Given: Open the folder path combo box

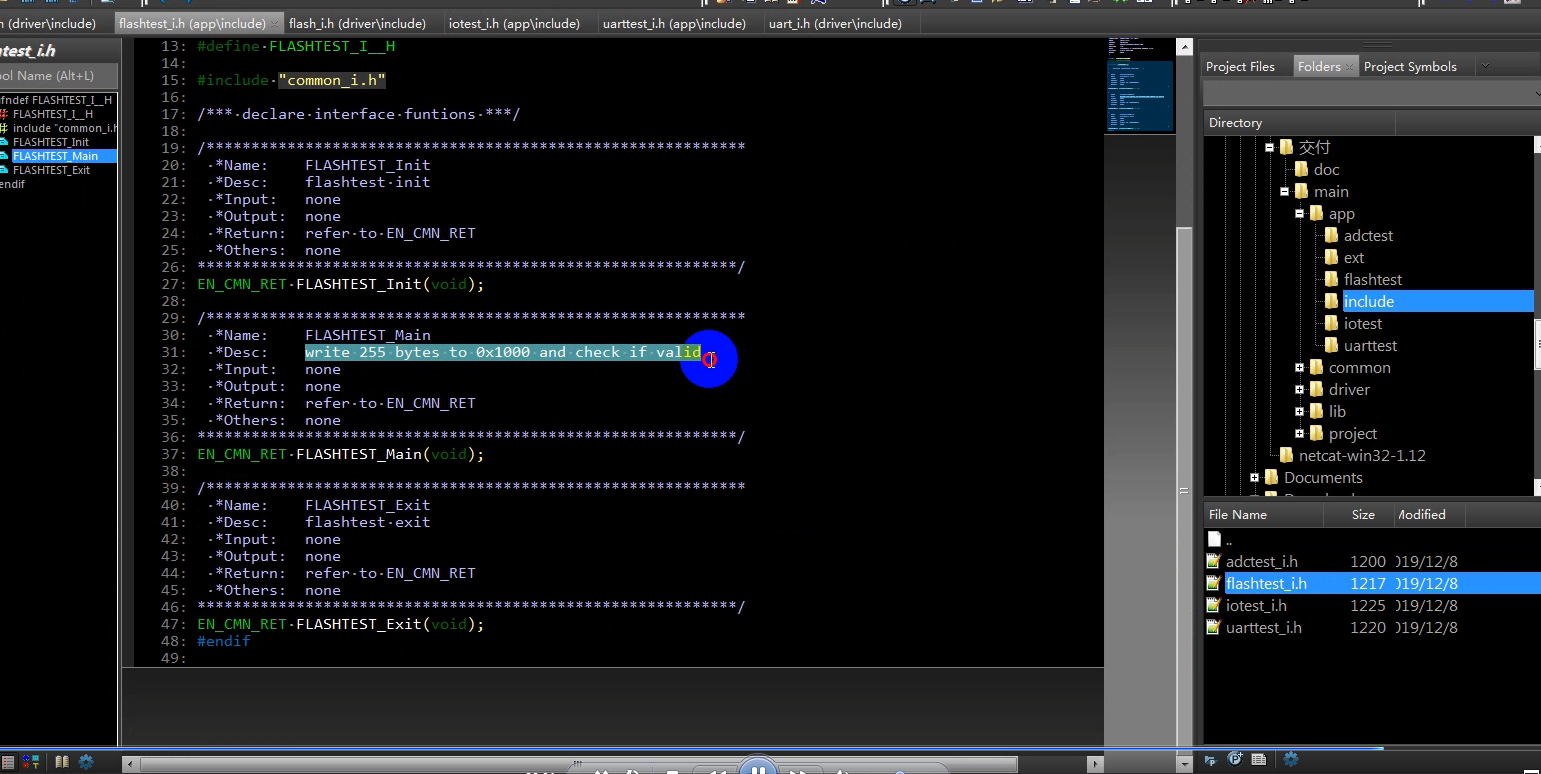Looking at the screenshot, I should tap(1371, 93).
